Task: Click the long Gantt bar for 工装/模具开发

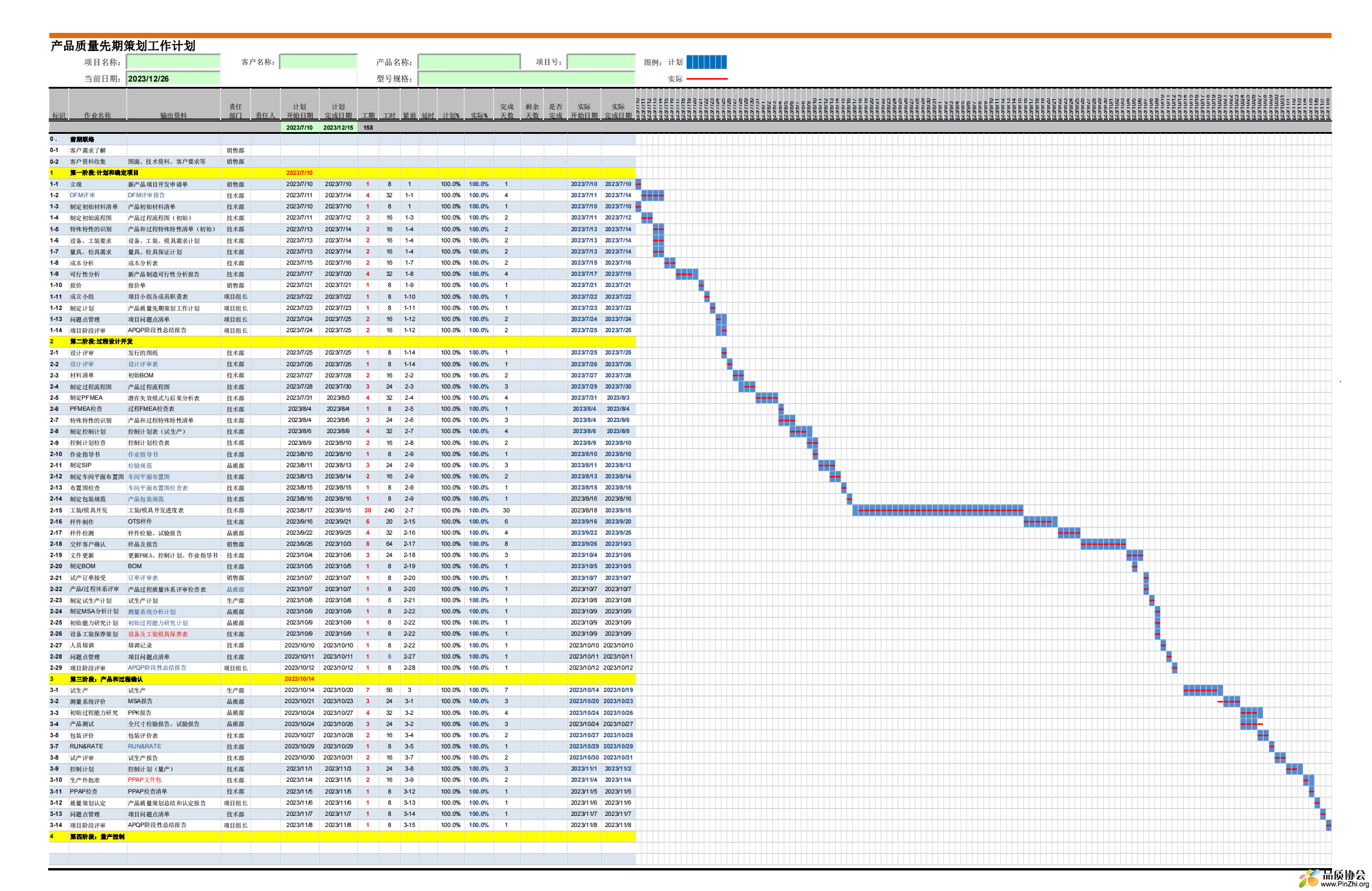Action: pyautogui.click(x=938, y=511)
